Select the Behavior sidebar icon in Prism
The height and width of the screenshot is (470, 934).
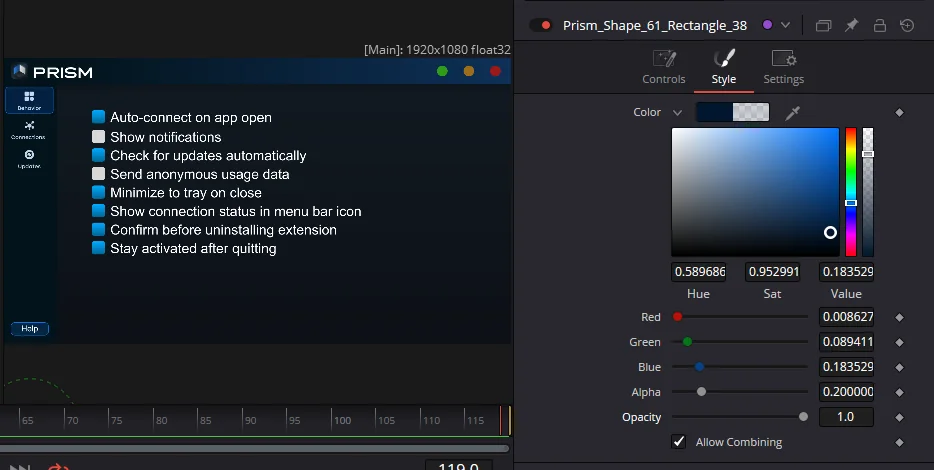coord(29,100)
